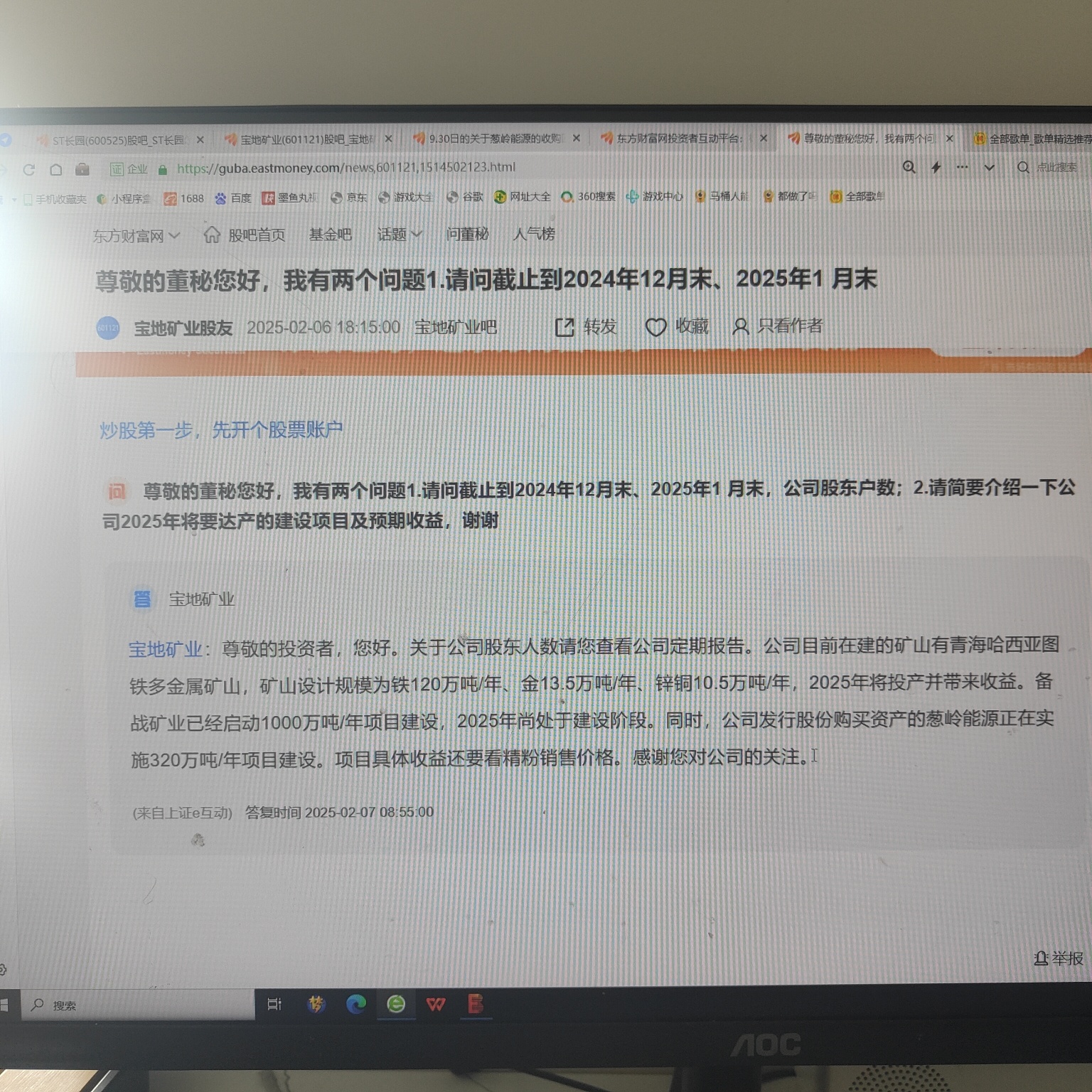Toggle 只看作者 author-only filter

pyautogui.click(x=778, y=326)
